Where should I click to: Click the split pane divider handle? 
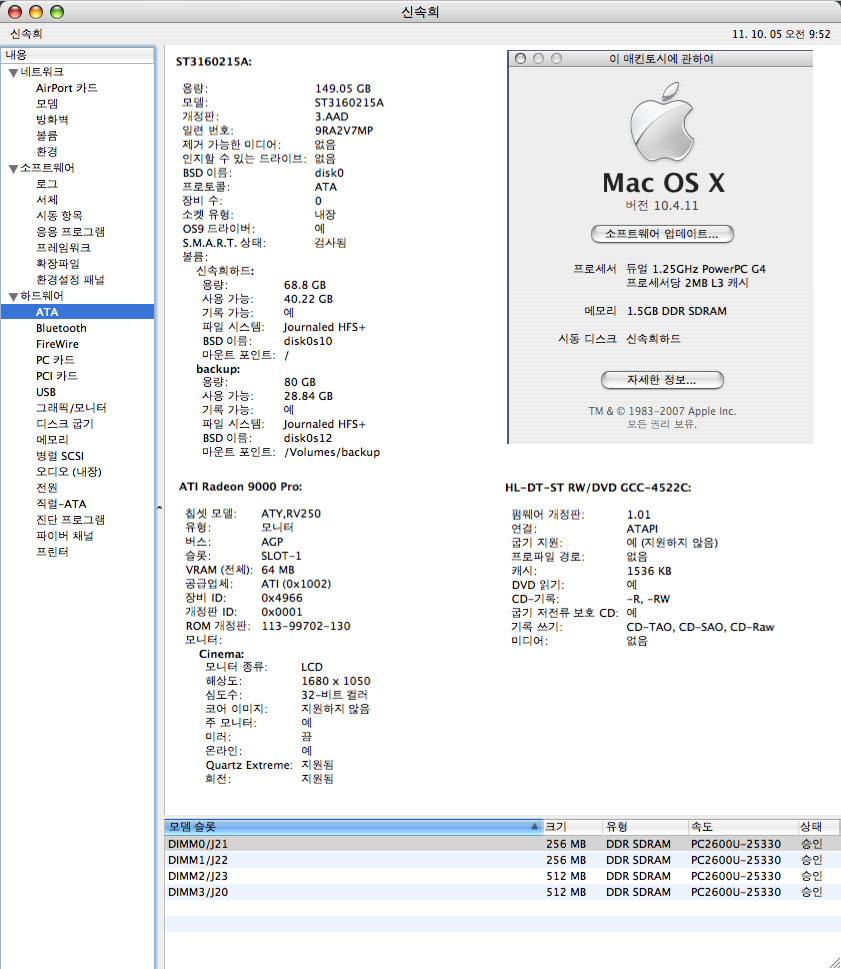pyautogui.click(x=159, y=508)
